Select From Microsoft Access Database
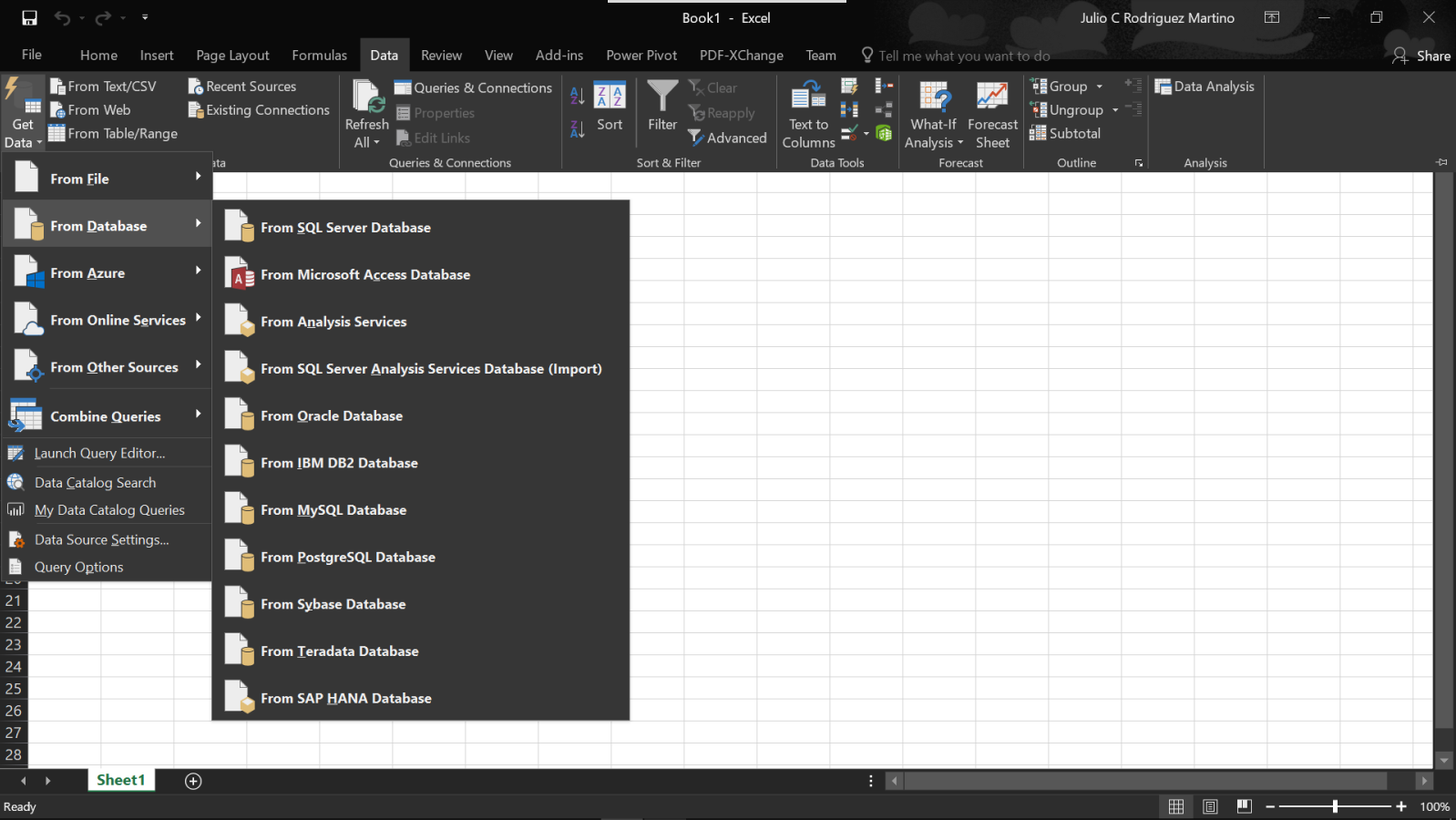 pos(421,274)
